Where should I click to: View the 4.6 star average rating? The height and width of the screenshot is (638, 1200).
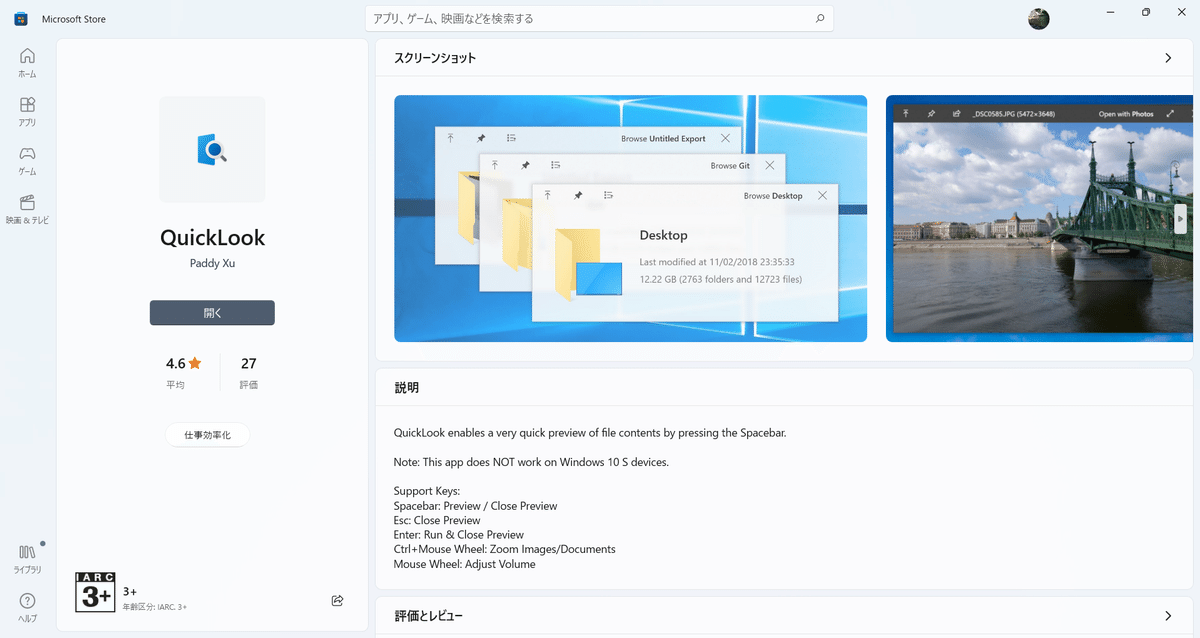coord(183,372)
